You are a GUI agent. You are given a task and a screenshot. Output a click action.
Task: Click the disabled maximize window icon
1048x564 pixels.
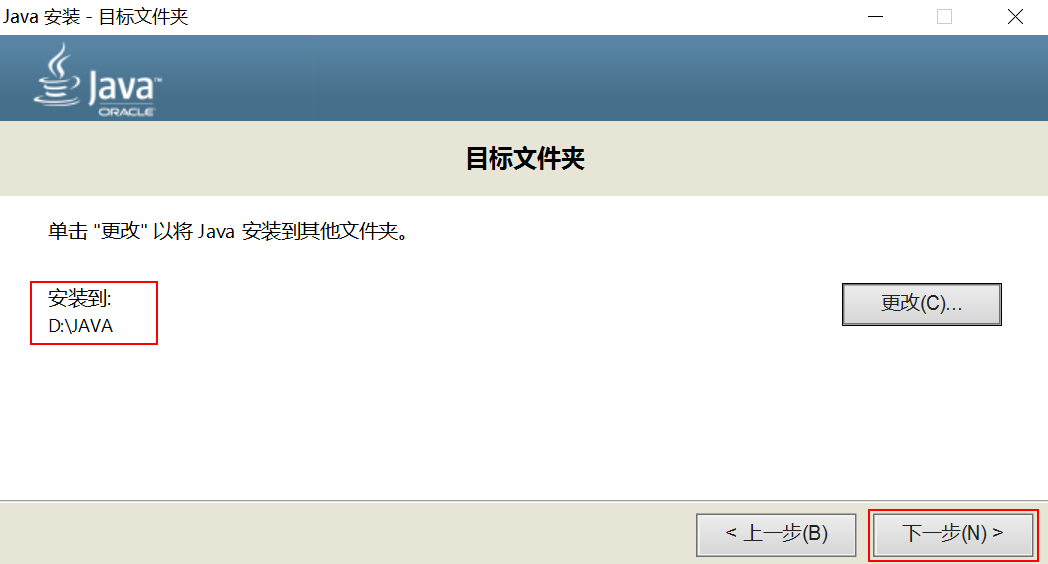pos(944,17)
